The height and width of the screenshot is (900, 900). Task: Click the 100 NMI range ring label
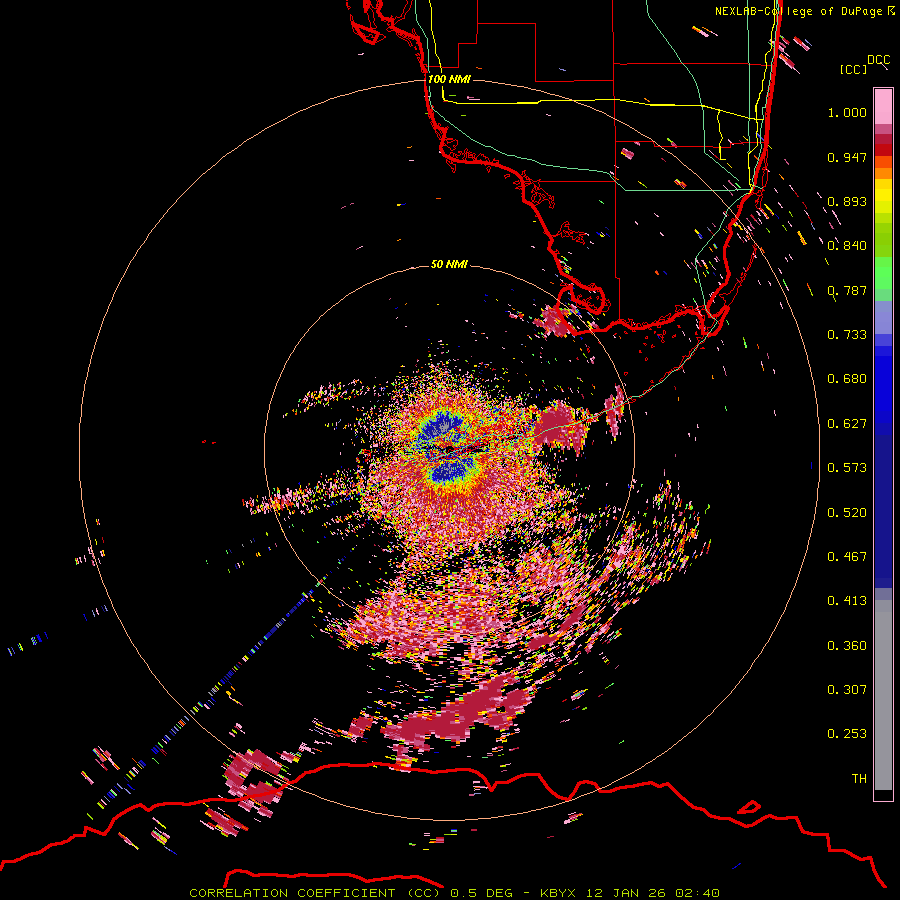point(449,79)
